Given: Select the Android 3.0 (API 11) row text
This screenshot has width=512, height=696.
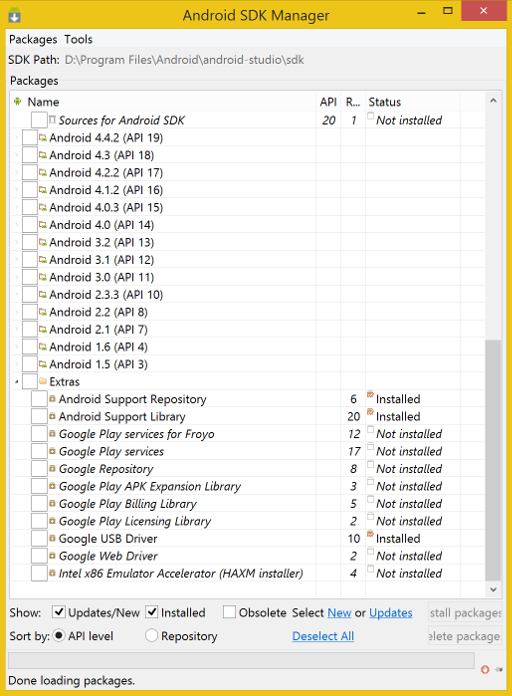Looking at the screenshot, I should [102, 277].
